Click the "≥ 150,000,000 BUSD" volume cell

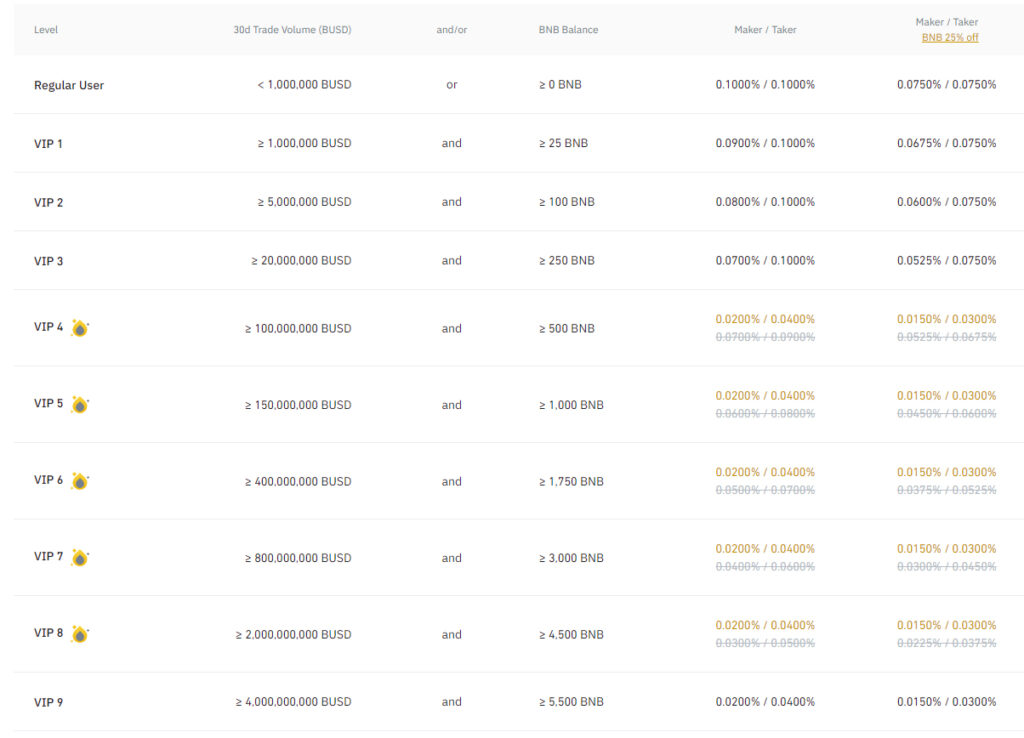click(x=298, y=405)
